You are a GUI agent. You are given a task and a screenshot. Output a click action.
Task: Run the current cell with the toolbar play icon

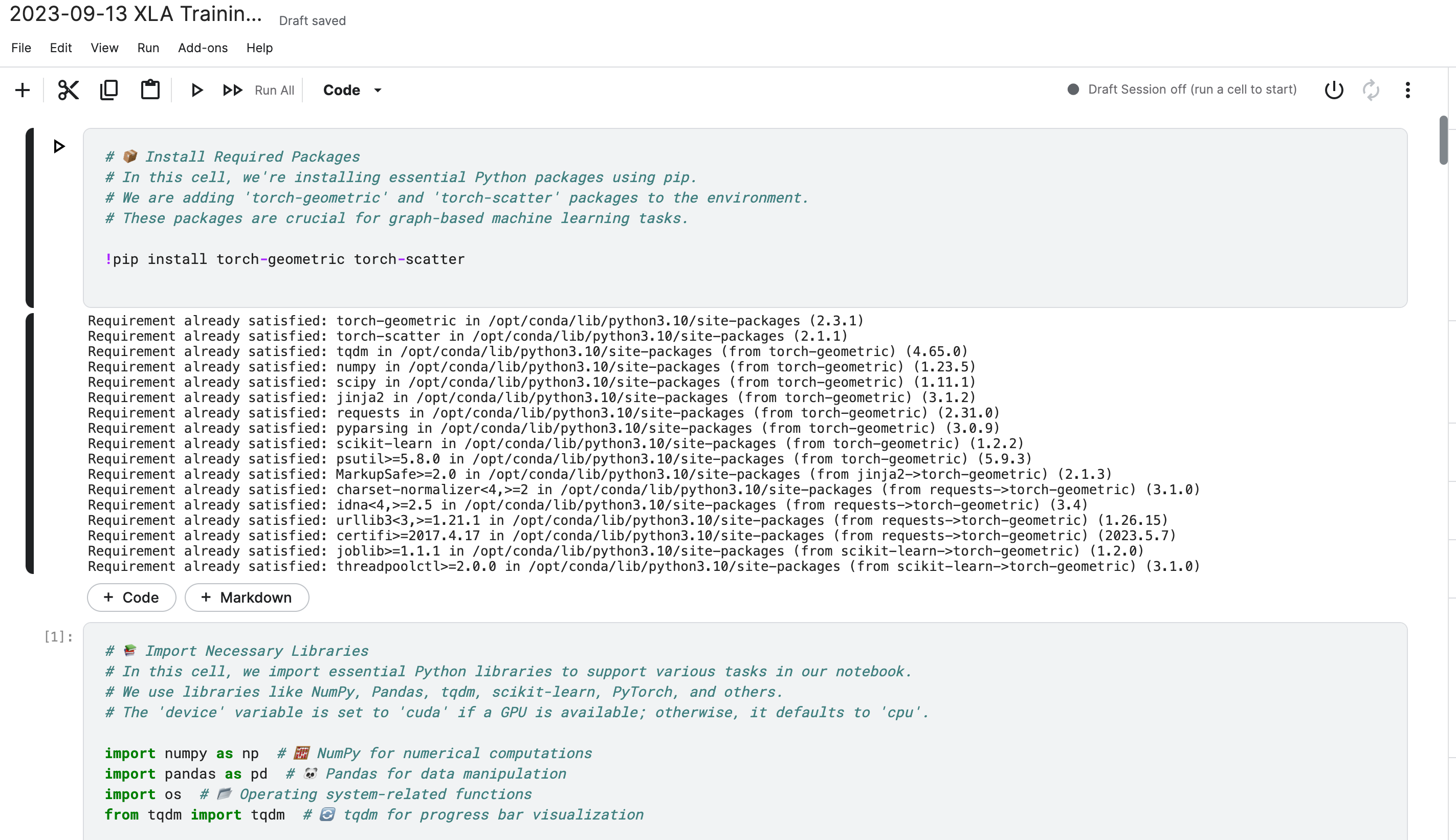197,90
